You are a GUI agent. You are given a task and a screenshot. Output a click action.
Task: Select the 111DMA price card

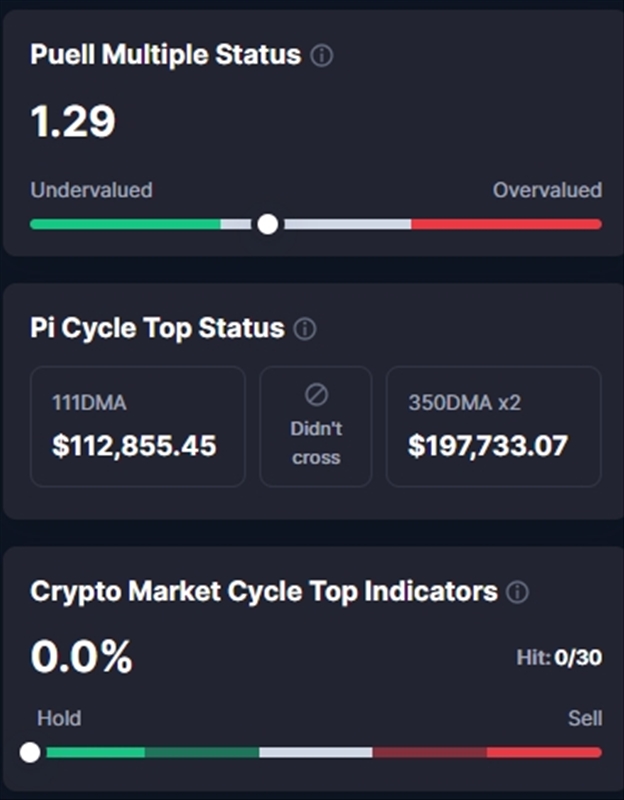(138, 427)
